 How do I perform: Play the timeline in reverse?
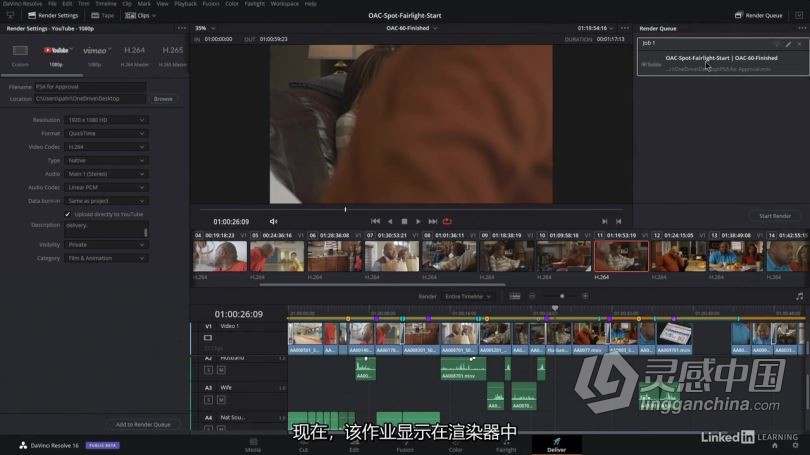tap(390, 221)
